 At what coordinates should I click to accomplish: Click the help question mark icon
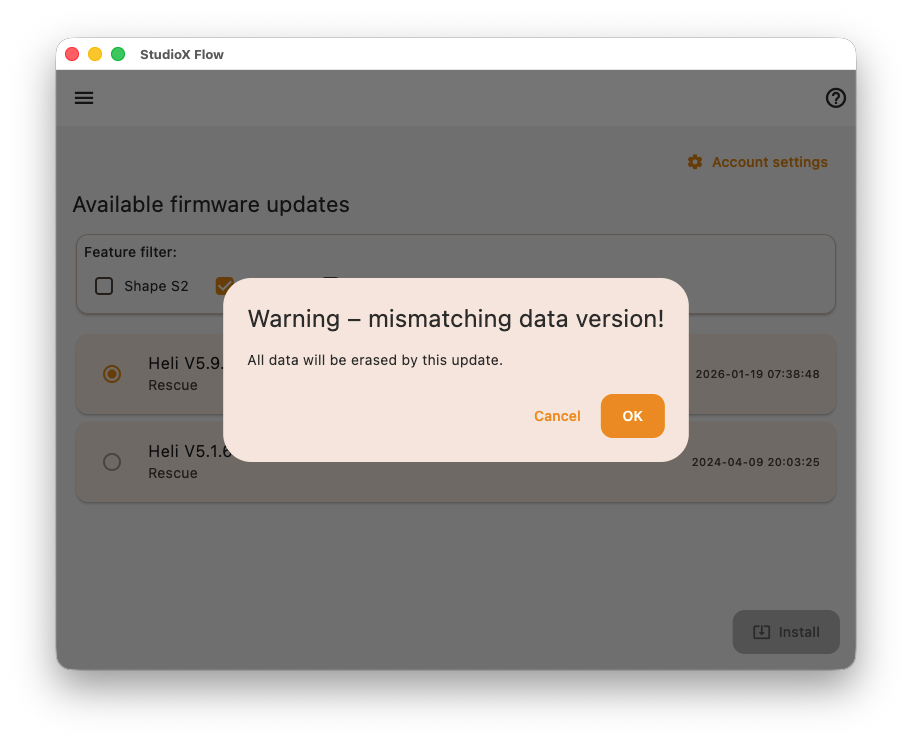[836, 98]
